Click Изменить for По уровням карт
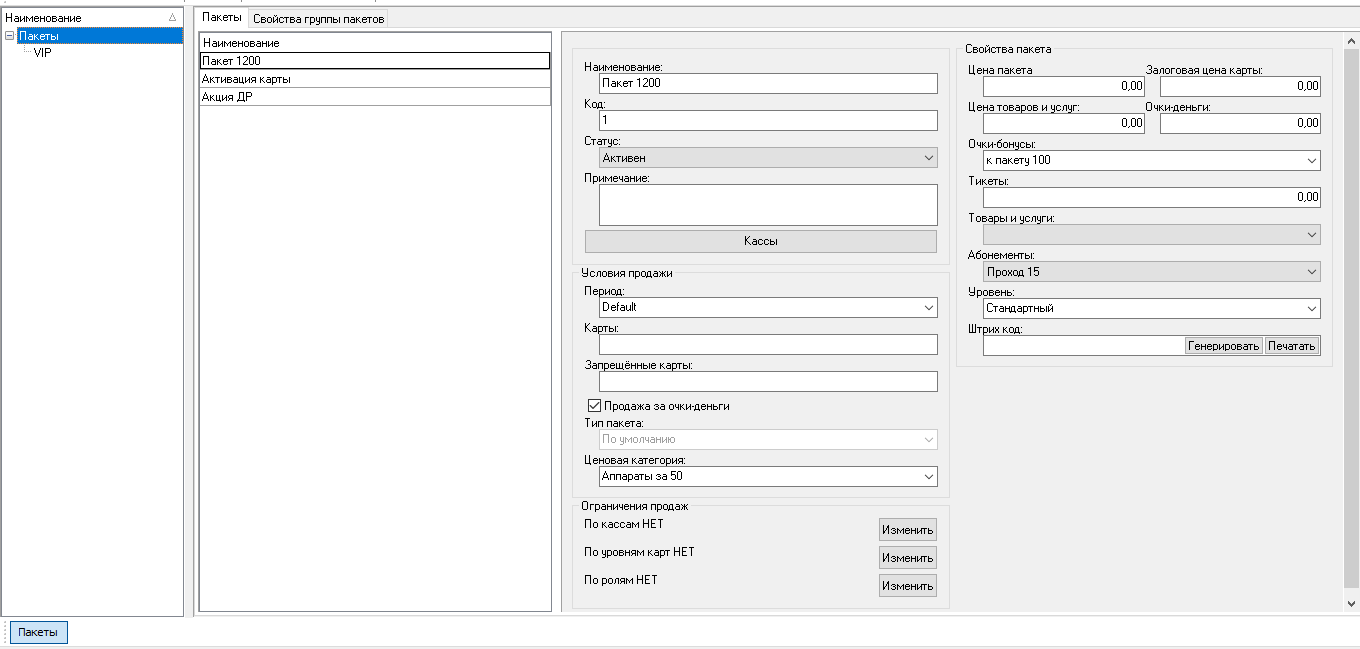This screenshot has height=649, width=1360. pyautogui.click(x=908, y=558)
